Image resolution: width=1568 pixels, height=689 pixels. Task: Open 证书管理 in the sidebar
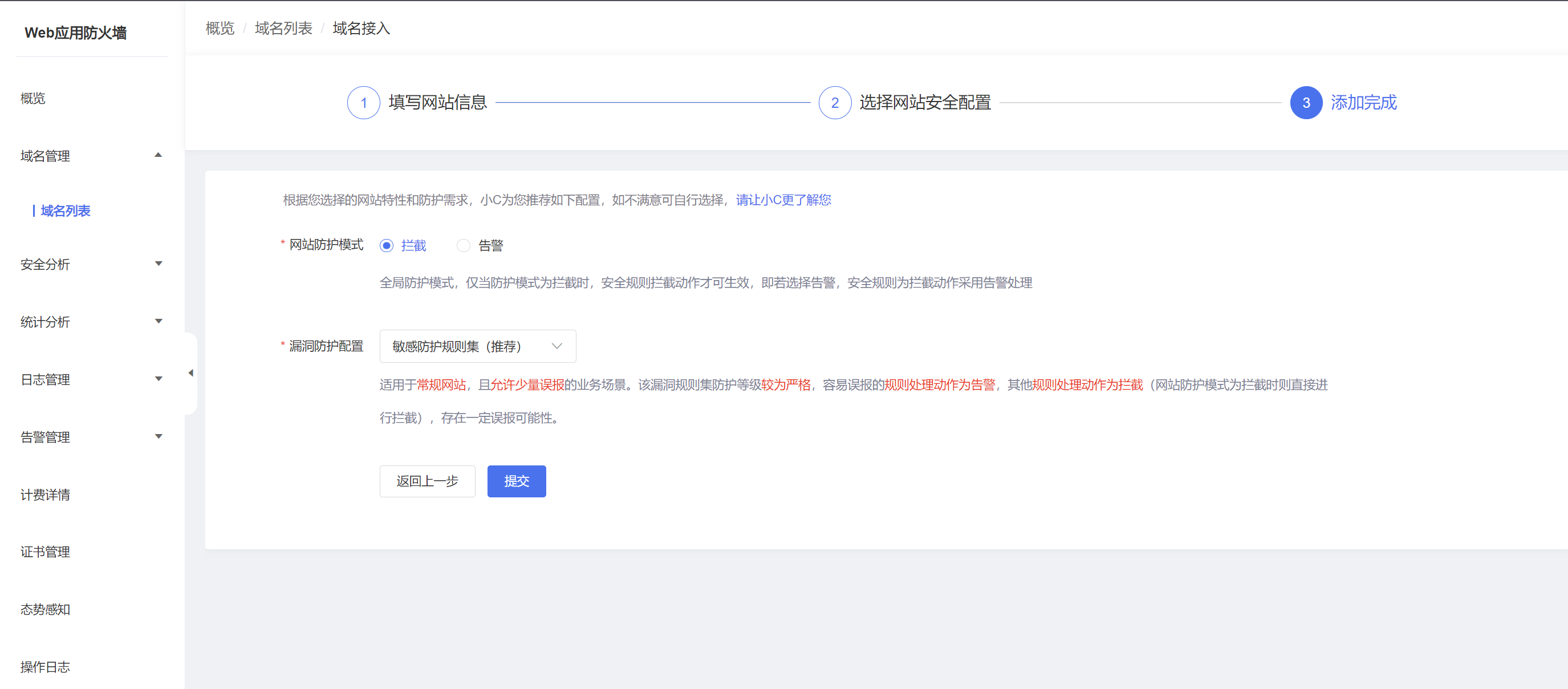(x=45, y=552)
